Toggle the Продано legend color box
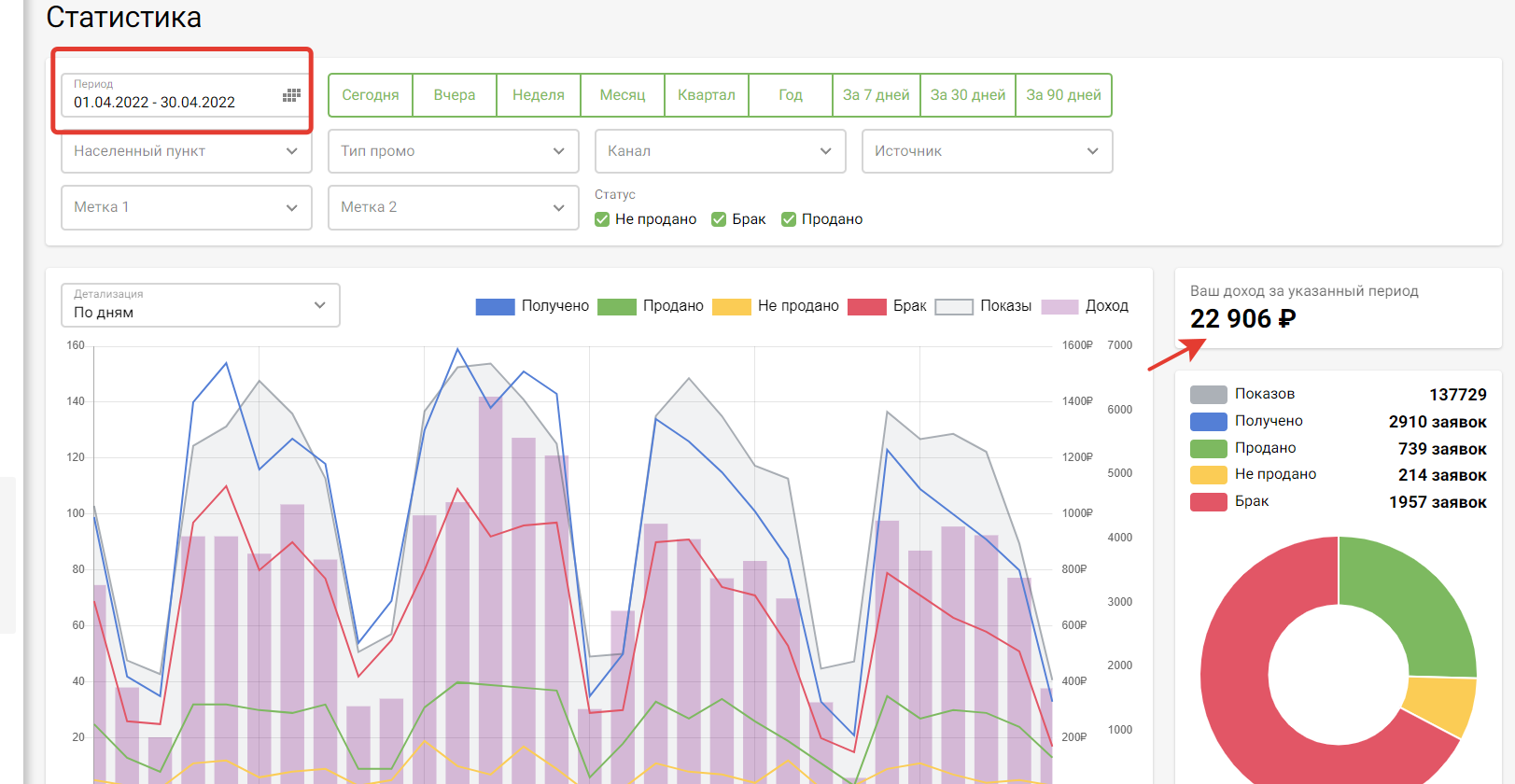 click(x=616, y=307)
